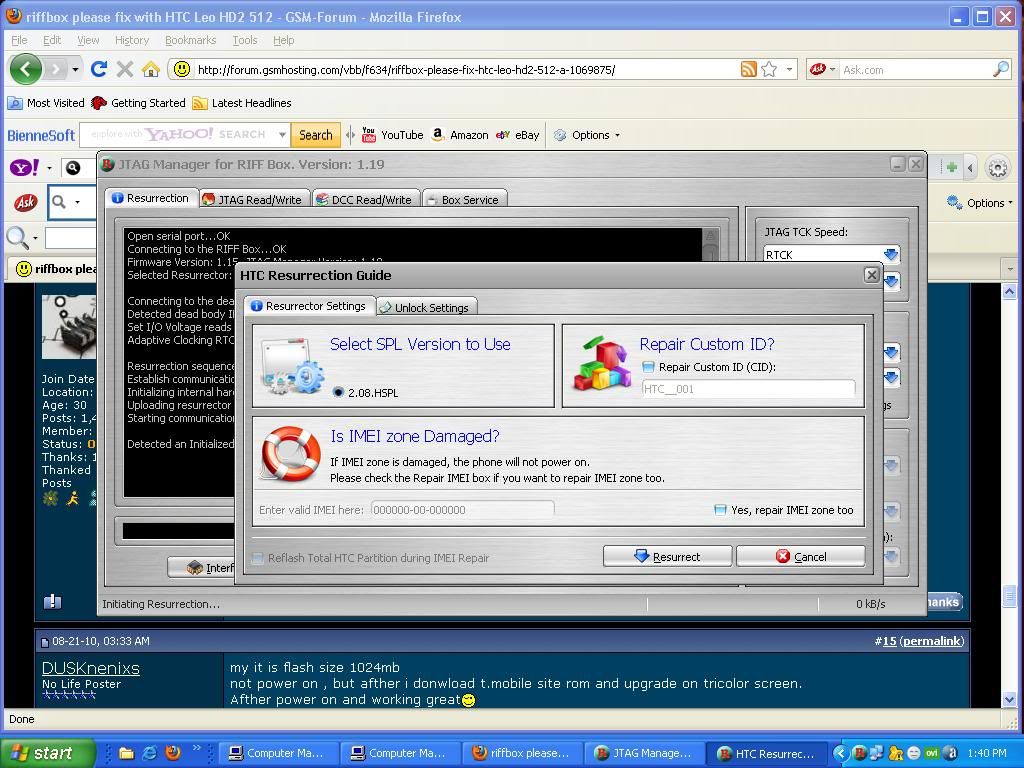The width and height of the screenshot is (1024, 768).
Task: Stop loading the page with the X icon
Action: [125, 69]
